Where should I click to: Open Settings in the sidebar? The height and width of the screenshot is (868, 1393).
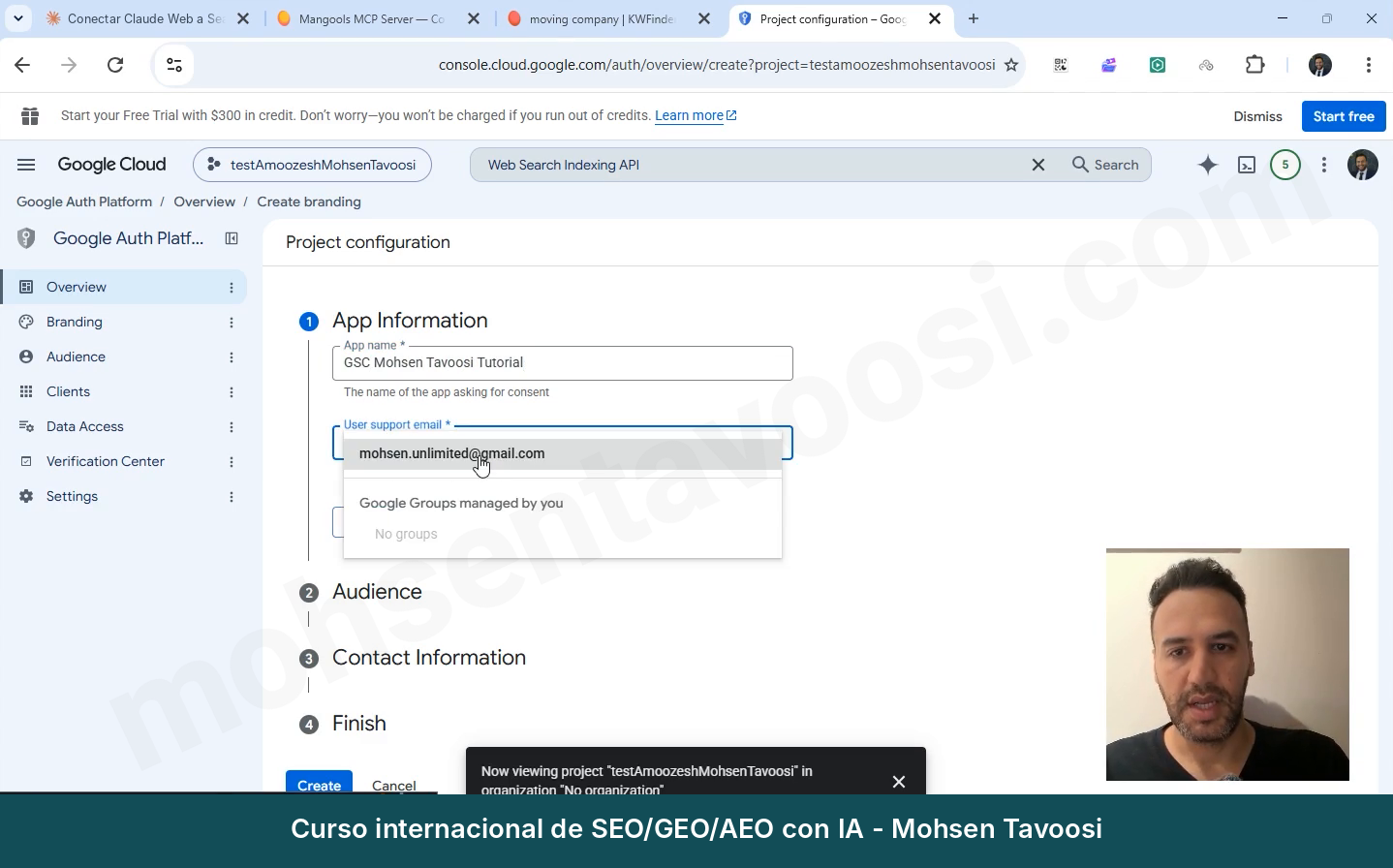tap(72, 496)
